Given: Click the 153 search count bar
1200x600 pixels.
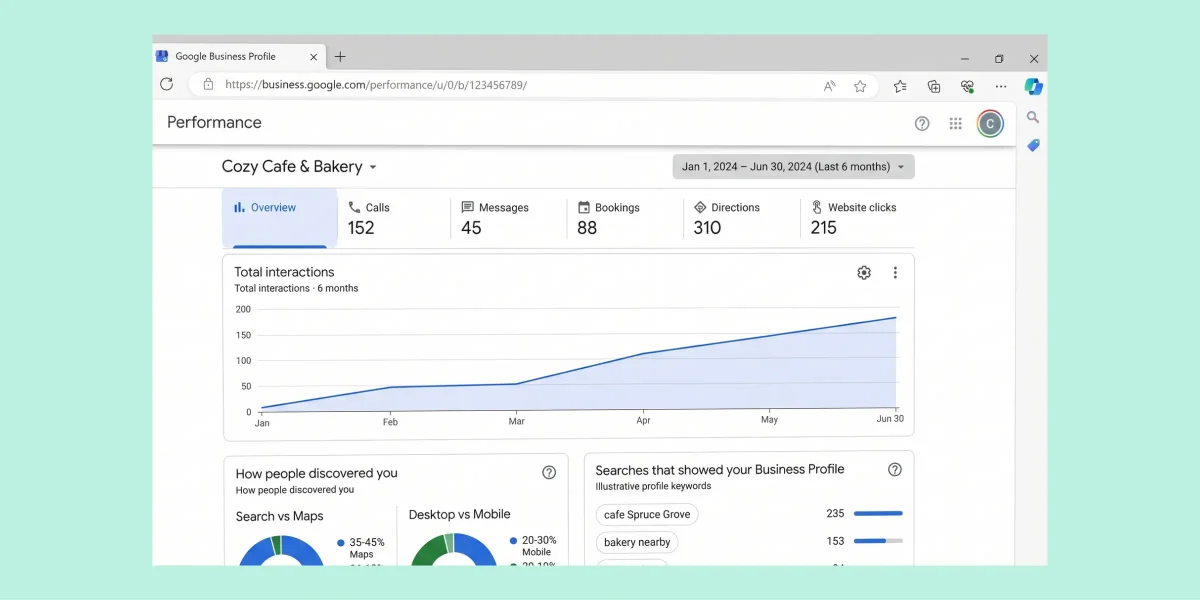Looking at the screenshot, I should (x=878, y=541).
